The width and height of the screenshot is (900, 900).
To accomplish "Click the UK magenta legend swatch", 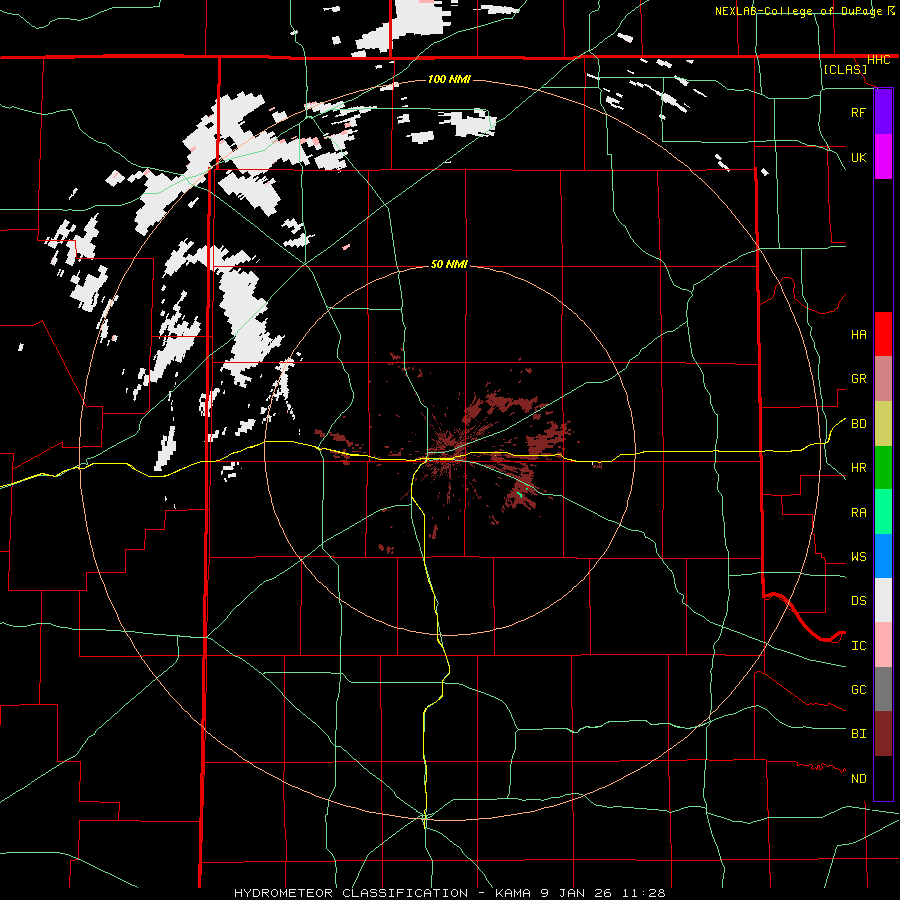I will coord(883,157).
